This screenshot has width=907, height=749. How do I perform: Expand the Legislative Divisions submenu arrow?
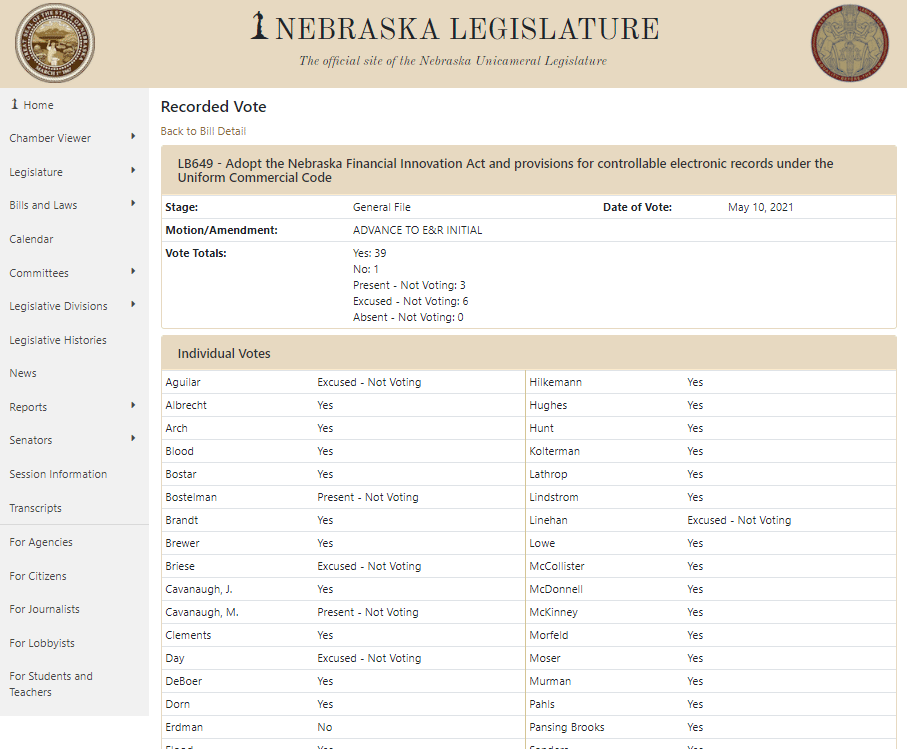[133, 305]
